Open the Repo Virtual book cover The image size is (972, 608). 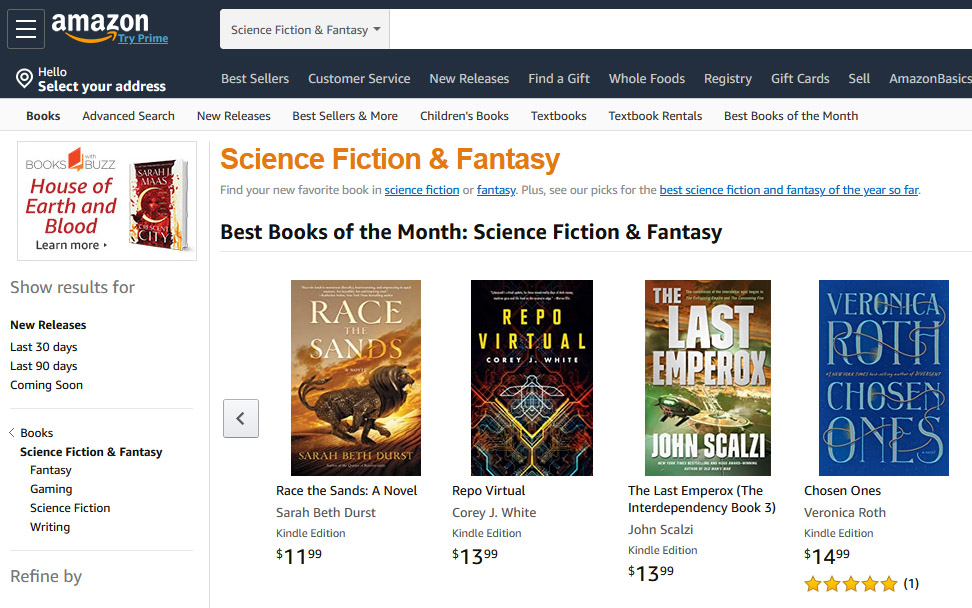click(x=531, y=377)
